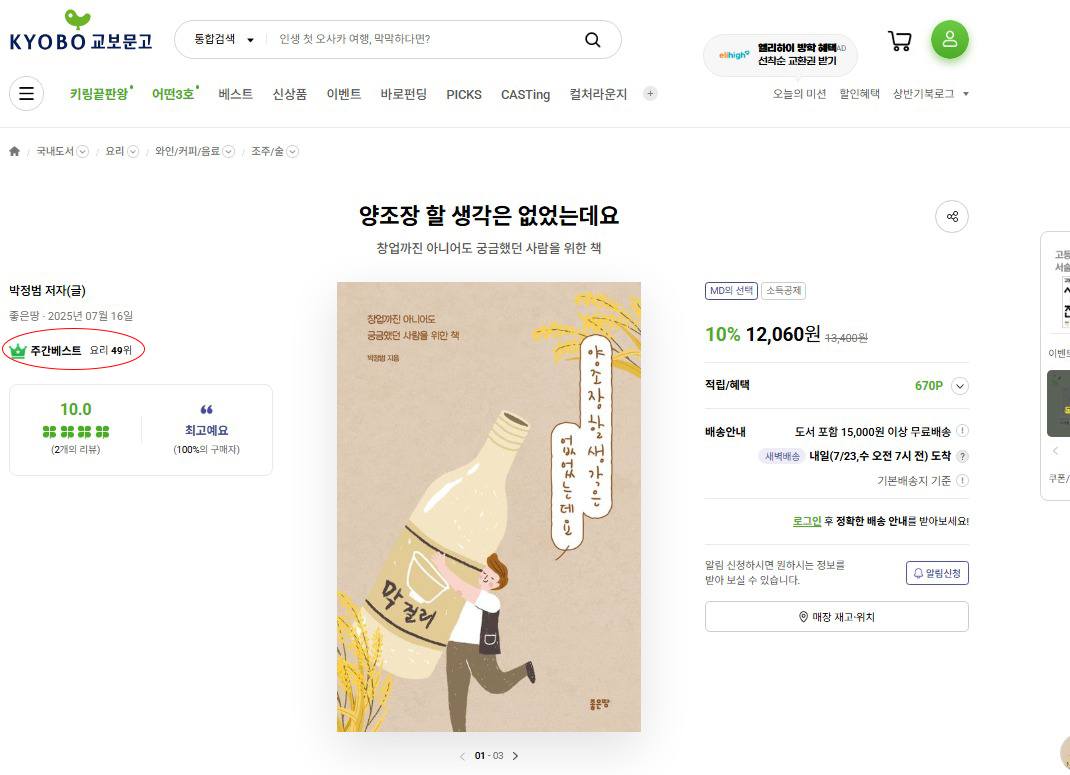Show previous book cover image arrow
The image size is (1070, 775).
[462, 756]
